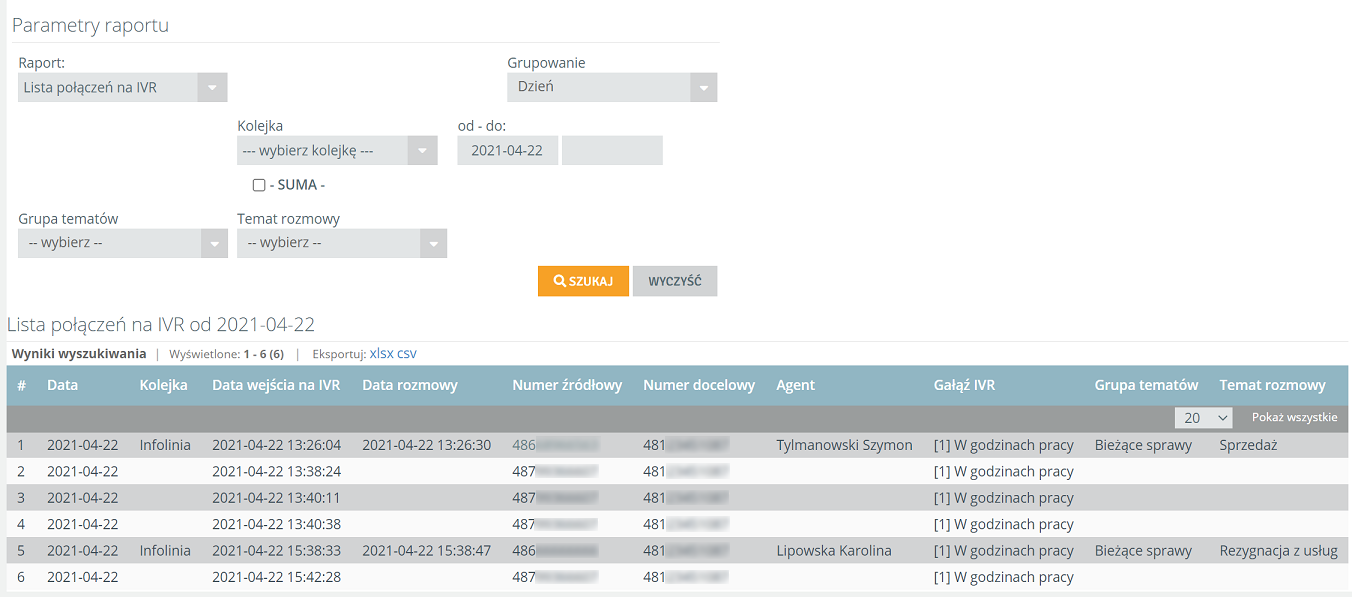Click IVR entry time 13:40:11
The height and width of the screenshot is (597, 1352).
coord(277,497)
